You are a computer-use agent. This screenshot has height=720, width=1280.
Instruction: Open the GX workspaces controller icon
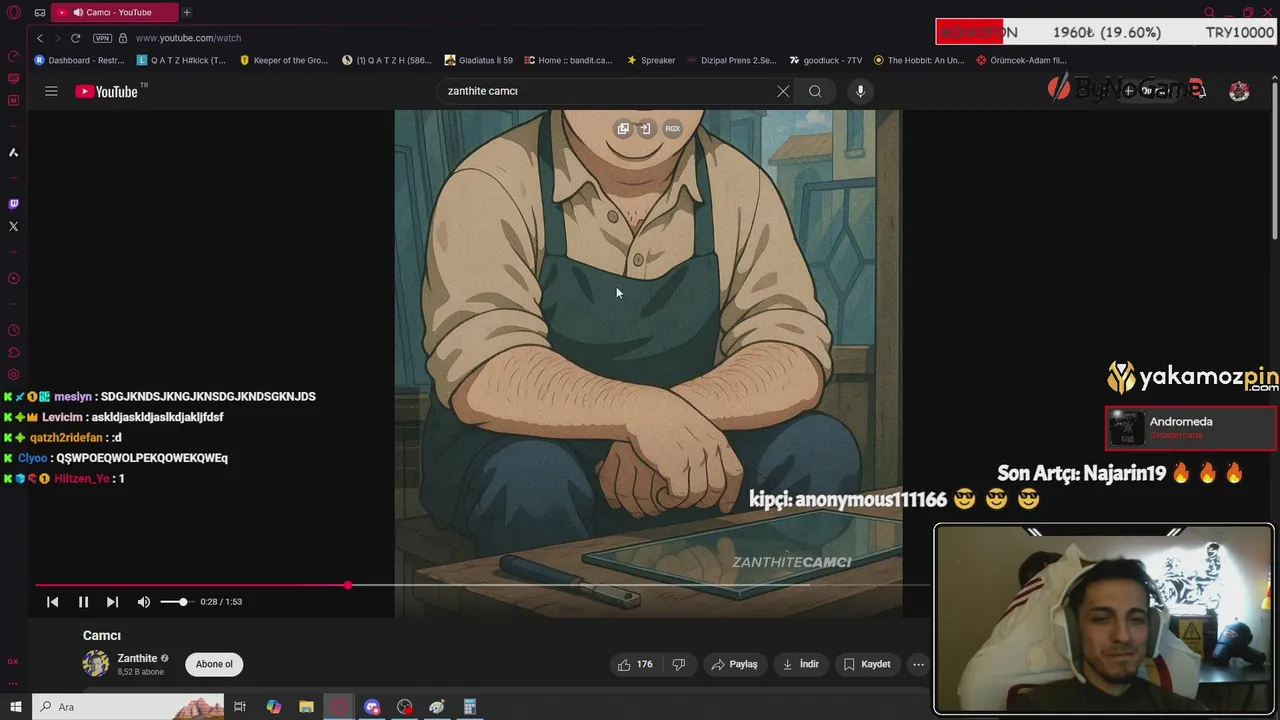[39, 12]
